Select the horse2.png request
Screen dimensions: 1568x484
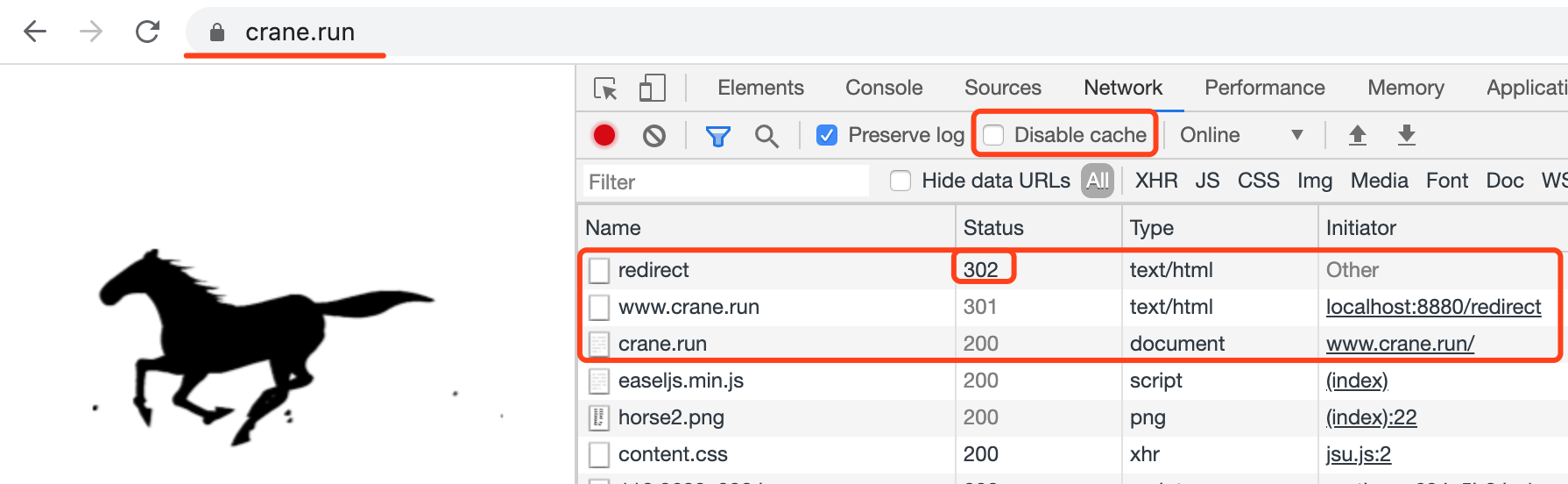[1073, 417]
